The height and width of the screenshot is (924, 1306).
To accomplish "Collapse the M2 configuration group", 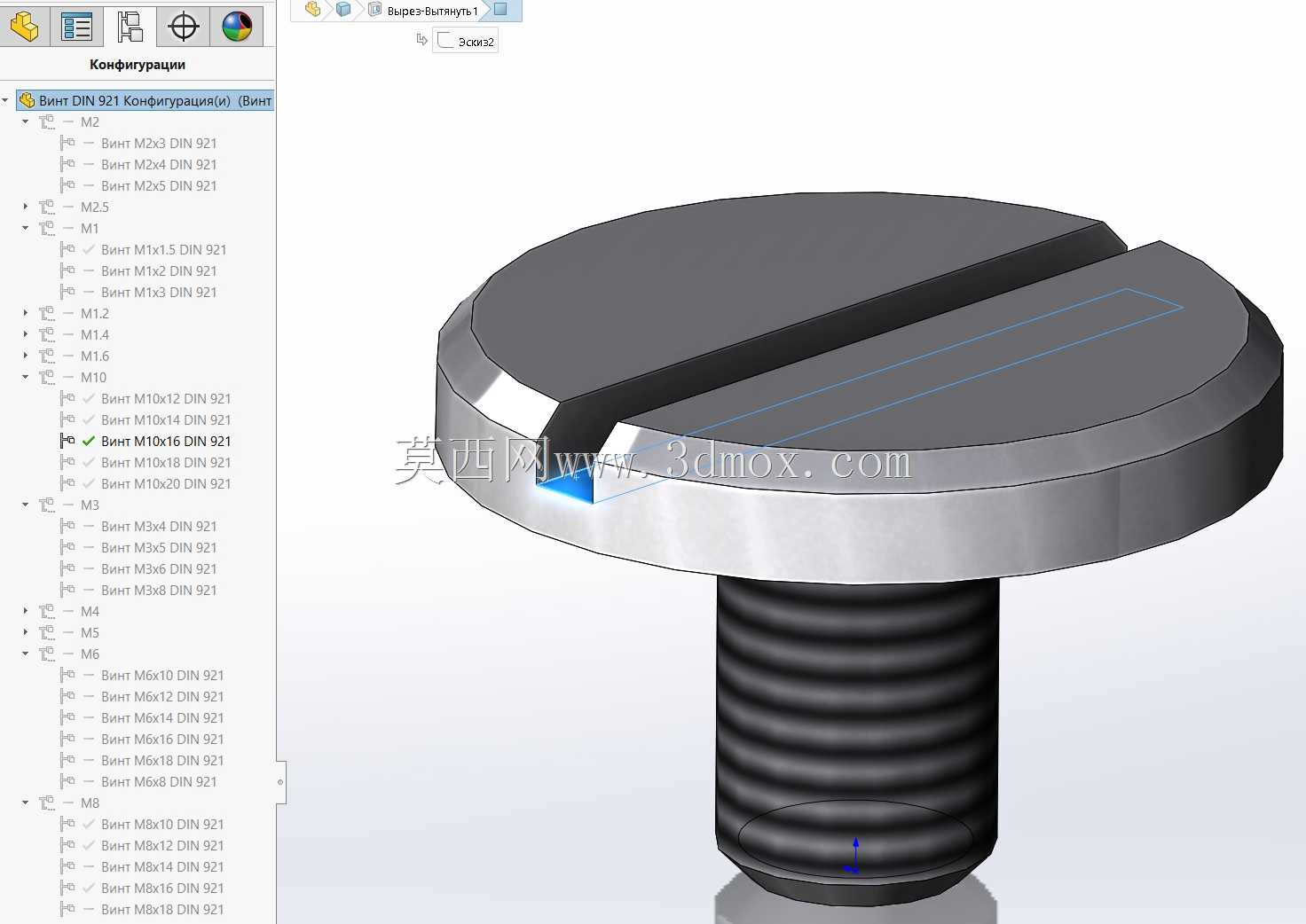I will (26, 121).
